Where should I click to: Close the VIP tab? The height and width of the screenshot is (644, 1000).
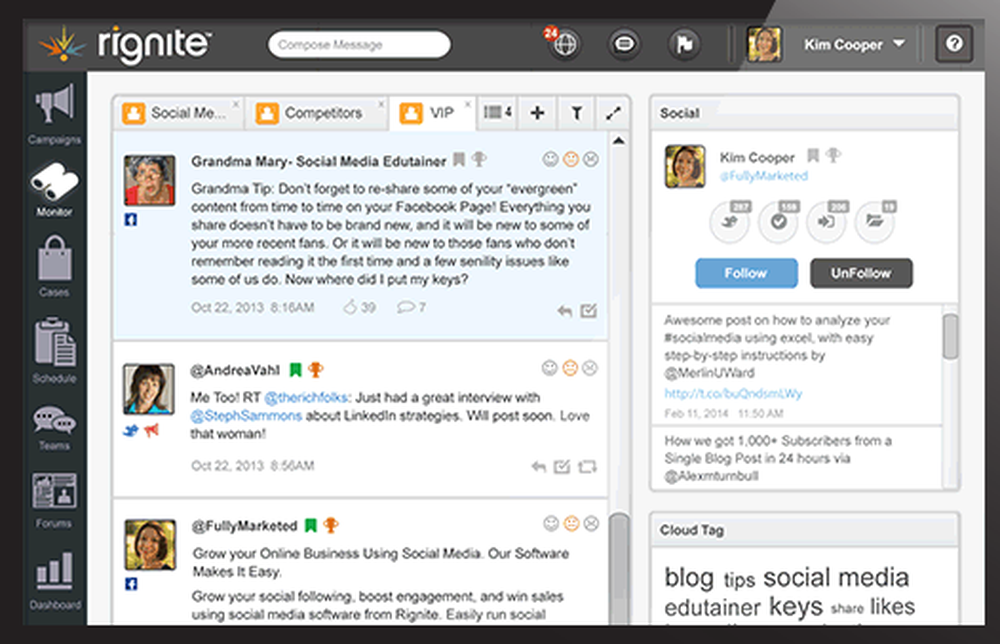[x=467, y=104]
